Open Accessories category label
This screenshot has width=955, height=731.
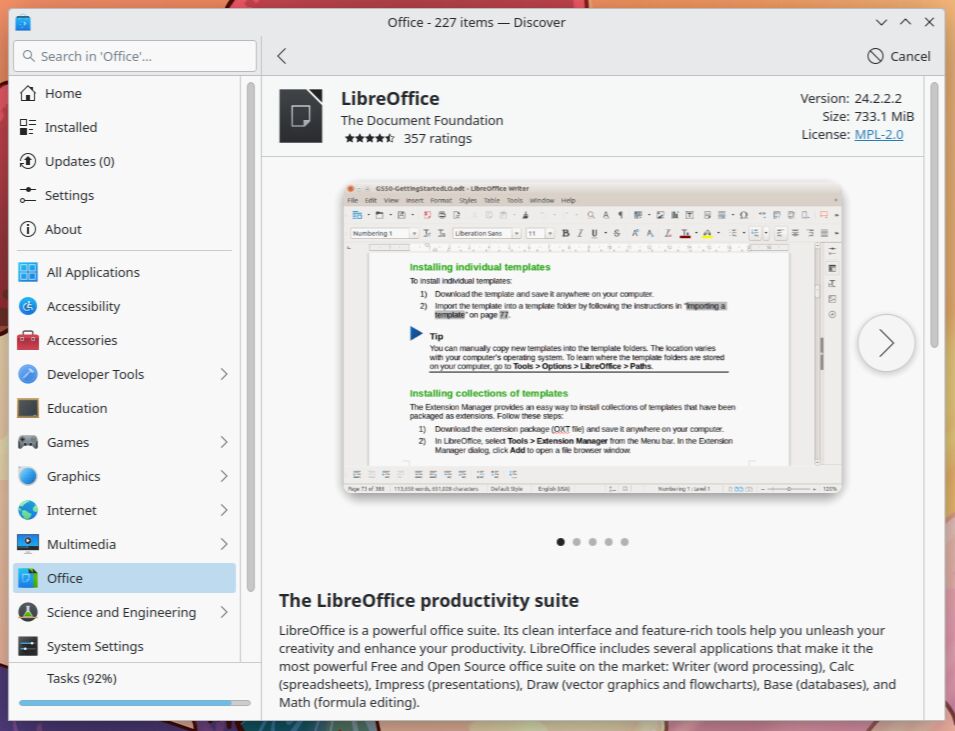(82, 341)
